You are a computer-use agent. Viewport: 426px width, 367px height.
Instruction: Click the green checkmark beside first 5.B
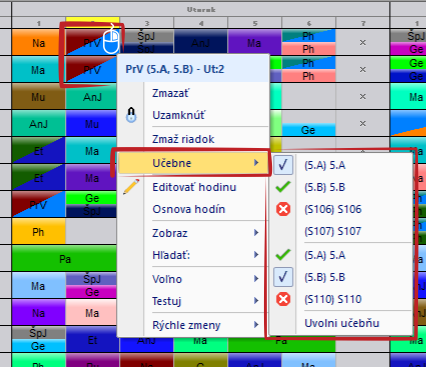pos(283,187)
